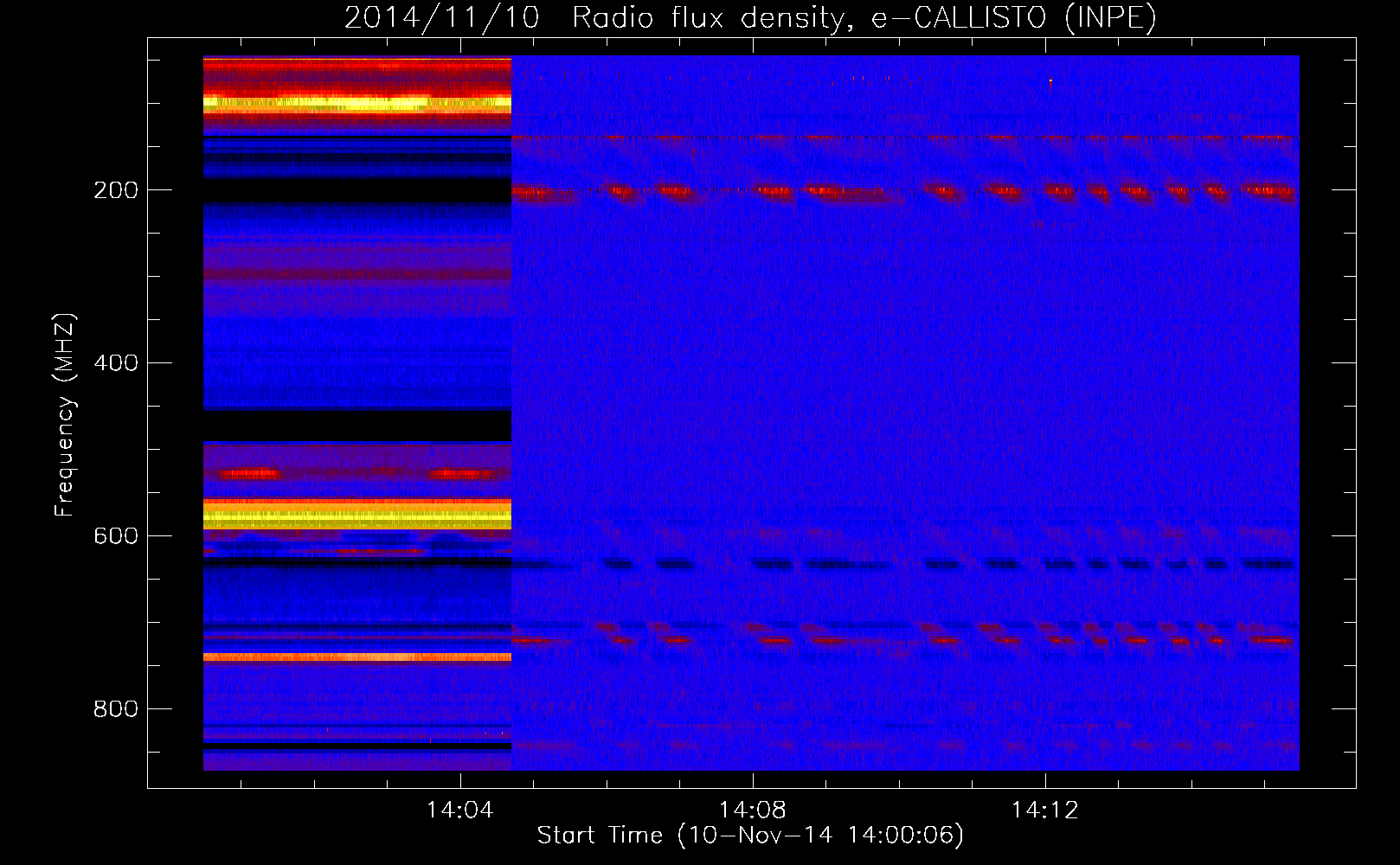Click the 'Start Time (10-Nov-14 14:00:06)' label
This screenshot has width=1400, height=865.
[750, 836]
